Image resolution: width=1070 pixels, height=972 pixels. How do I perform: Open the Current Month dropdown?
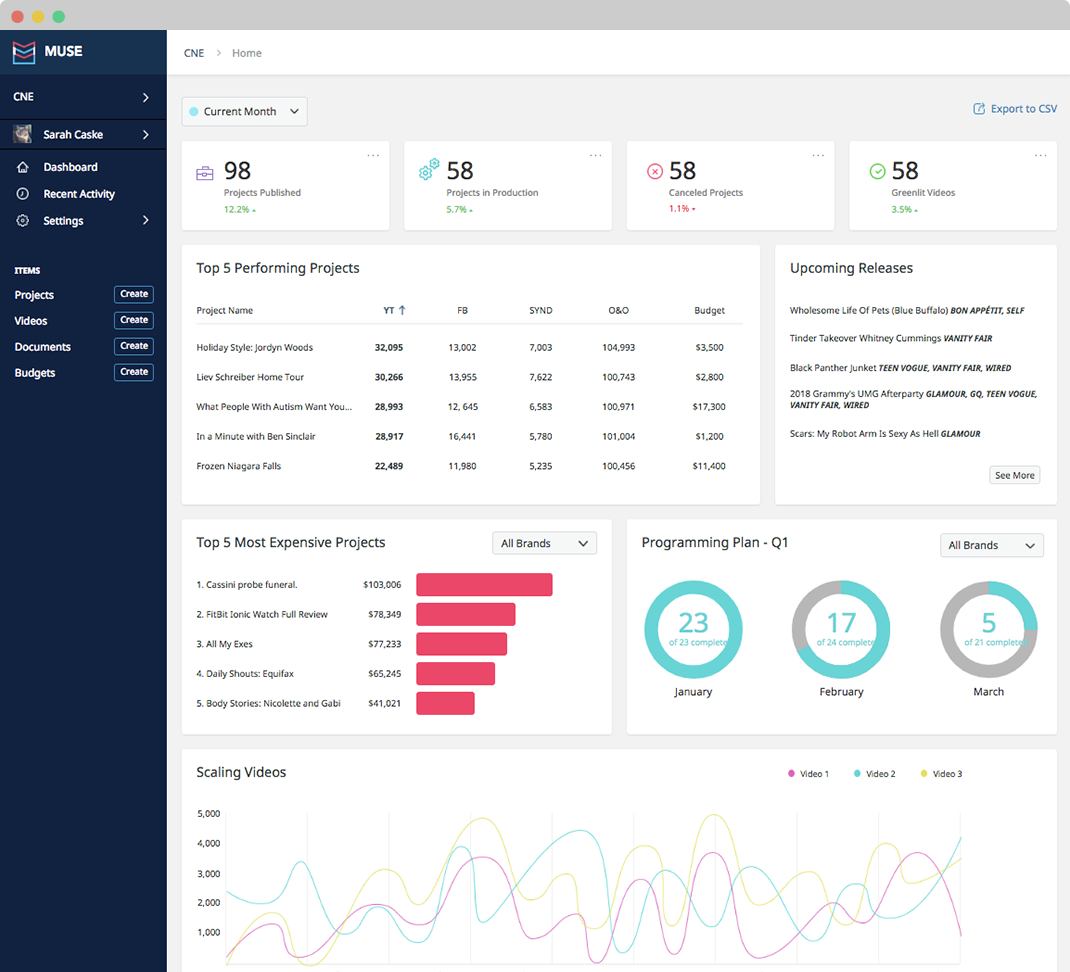click(244, 111)
